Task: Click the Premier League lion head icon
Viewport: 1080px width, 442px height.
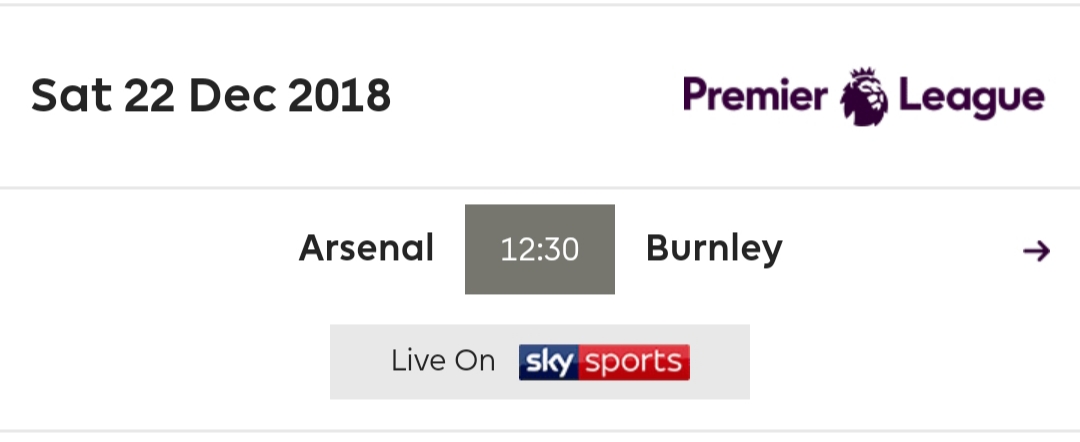Action: [x=864, y=97]
